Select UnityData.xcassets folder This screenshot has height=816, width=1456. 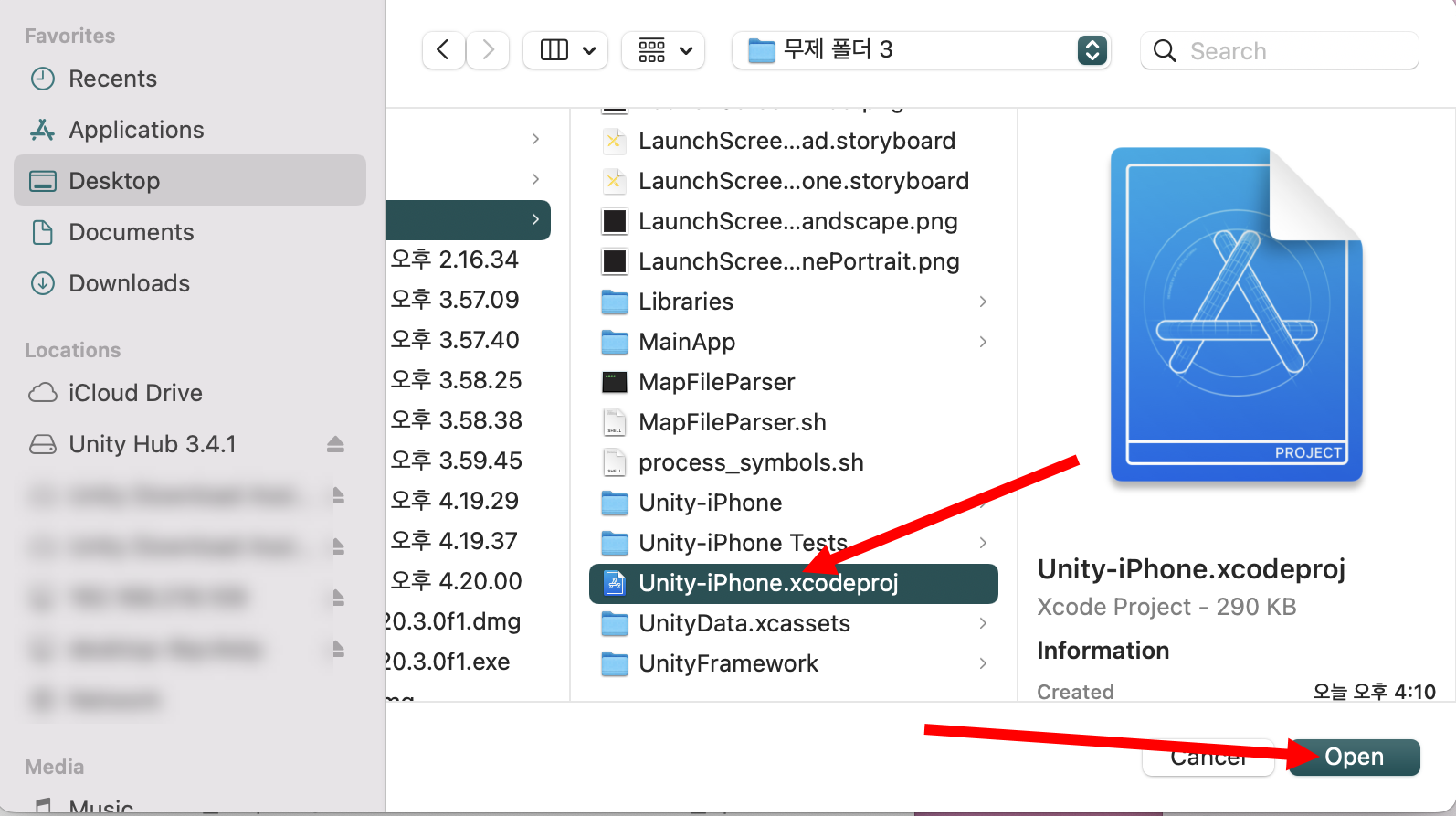794,623
